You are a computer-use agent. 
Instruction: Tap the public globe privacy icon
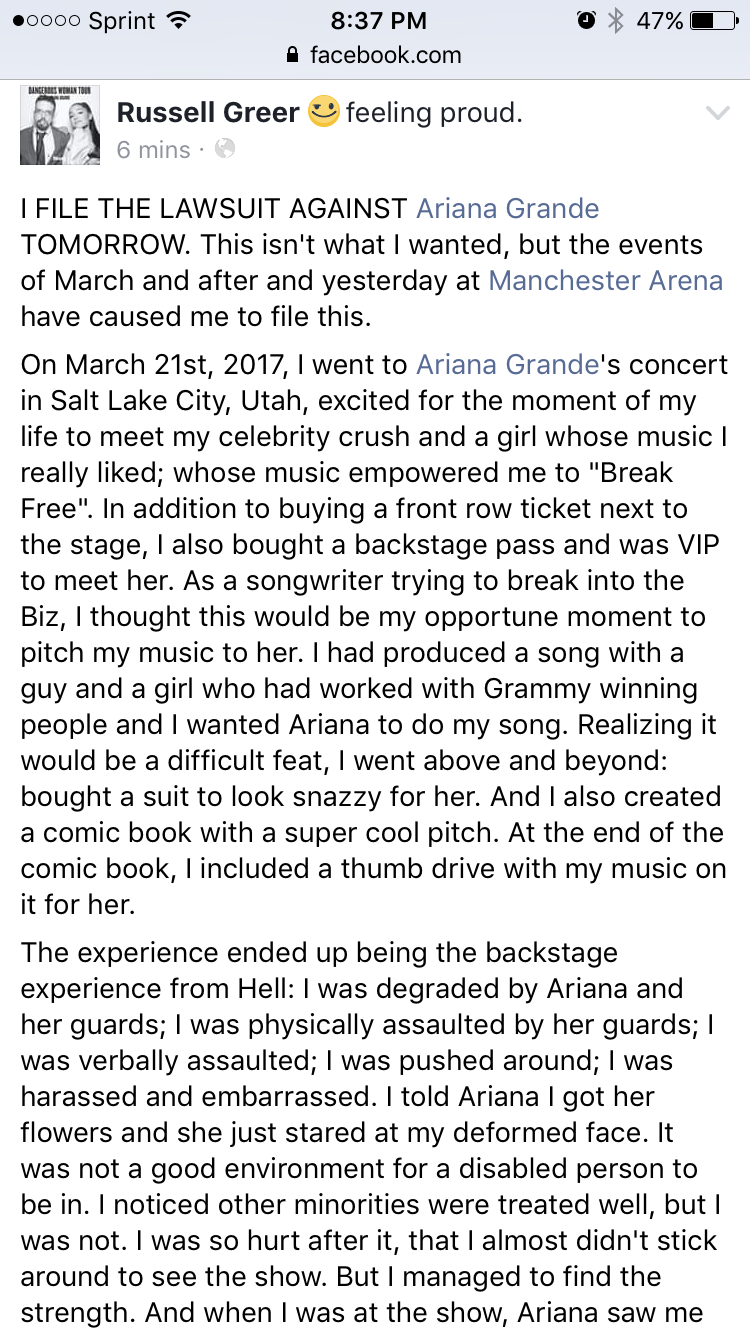coord(225,149)
